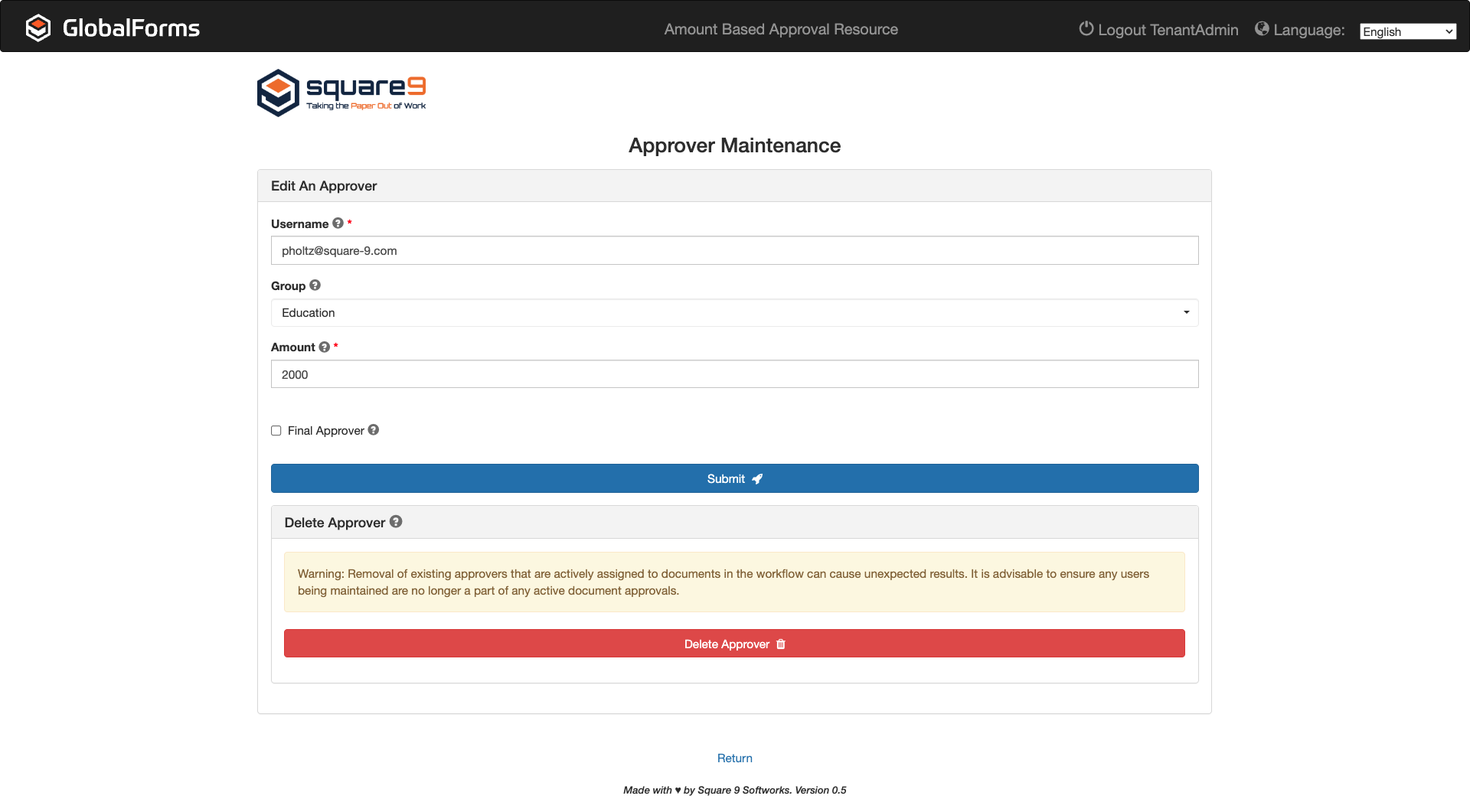This screenshot has height=812, width=1470.
Task: Click the Return link
Action: [x=734, y=758]
